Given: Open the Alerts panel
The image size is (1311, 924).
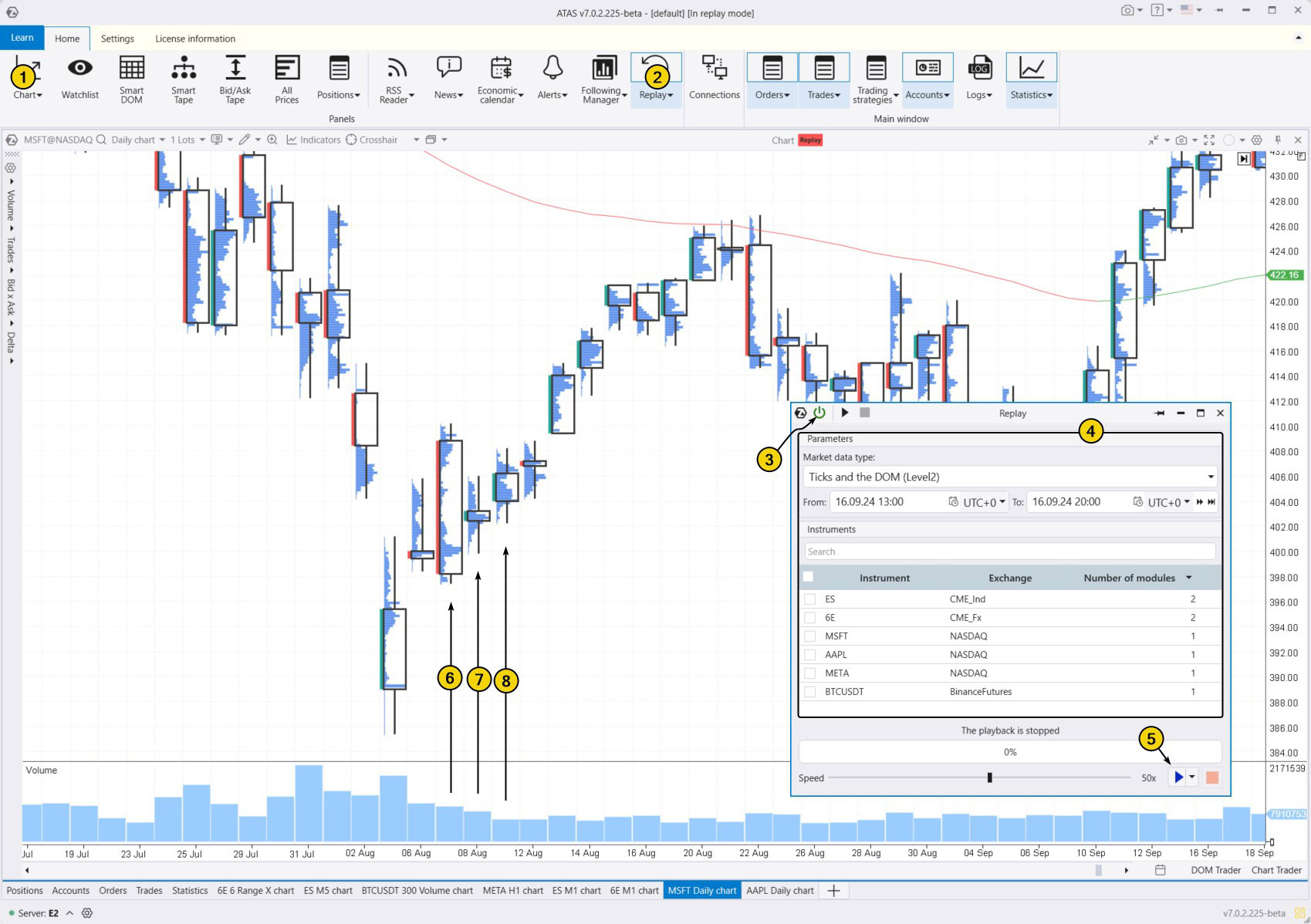Looking at the screenshot, I should pos(551,77).
